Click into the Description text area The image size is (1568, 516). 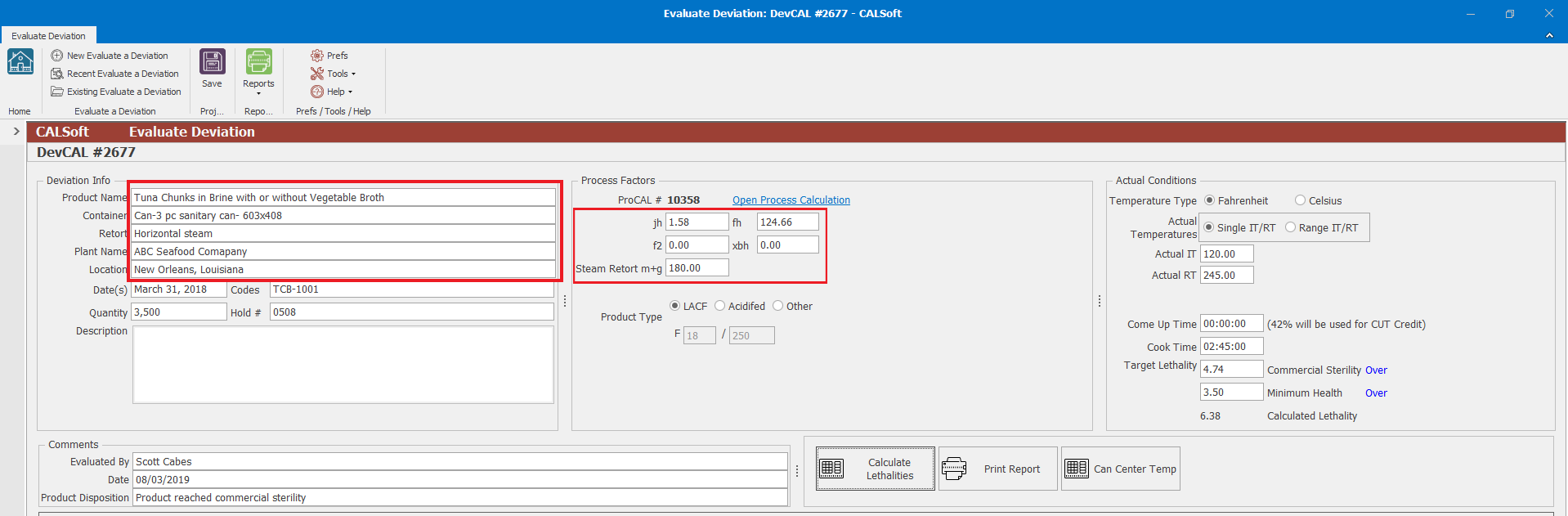point(343,365)
